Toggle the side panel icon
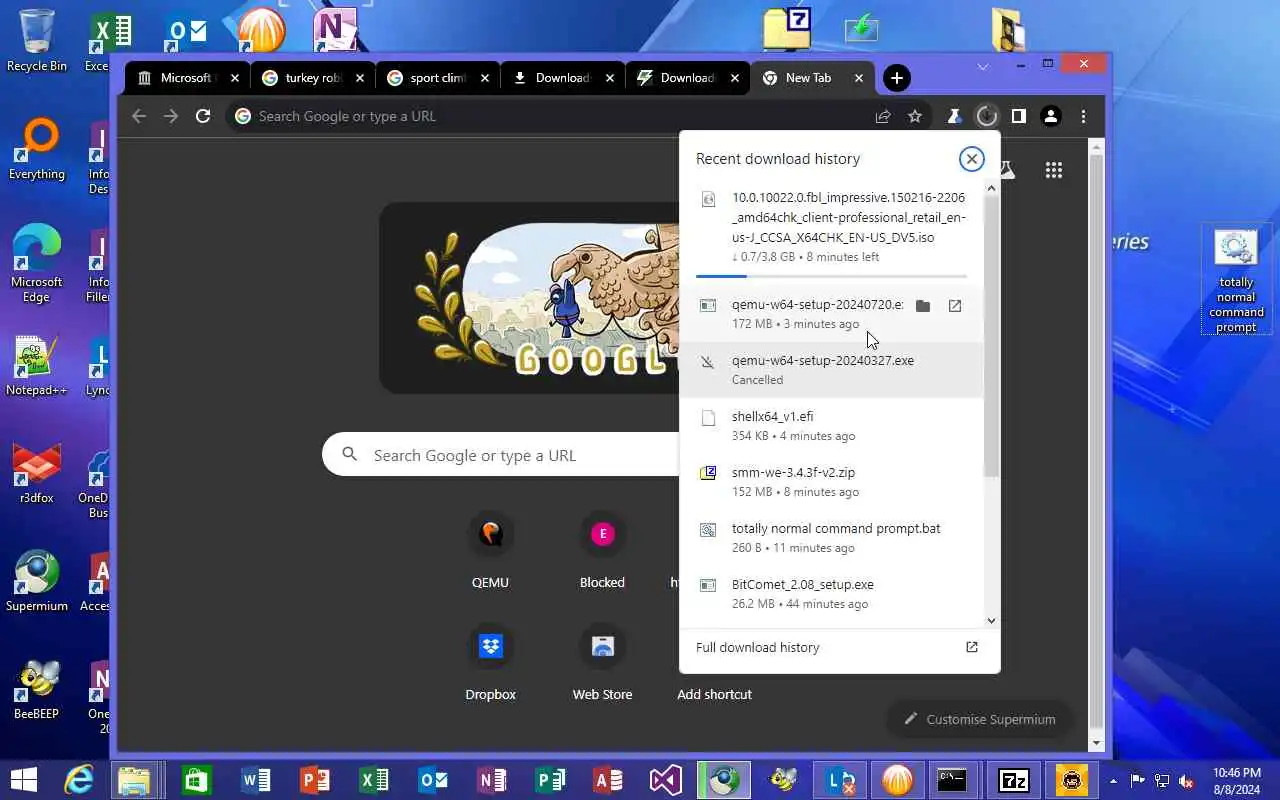This screenshot has height=800, width=1280. click(1018, 116)
